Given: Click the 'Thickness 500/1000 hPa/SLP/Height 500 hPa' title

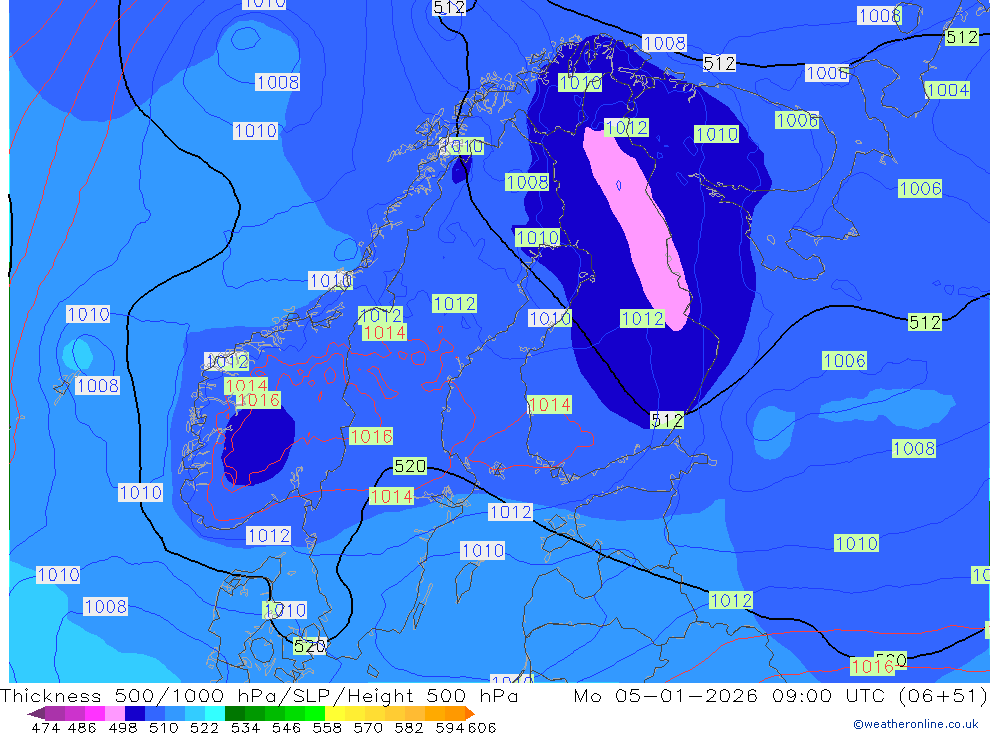Looking at the screenshot, I should 259,695.
